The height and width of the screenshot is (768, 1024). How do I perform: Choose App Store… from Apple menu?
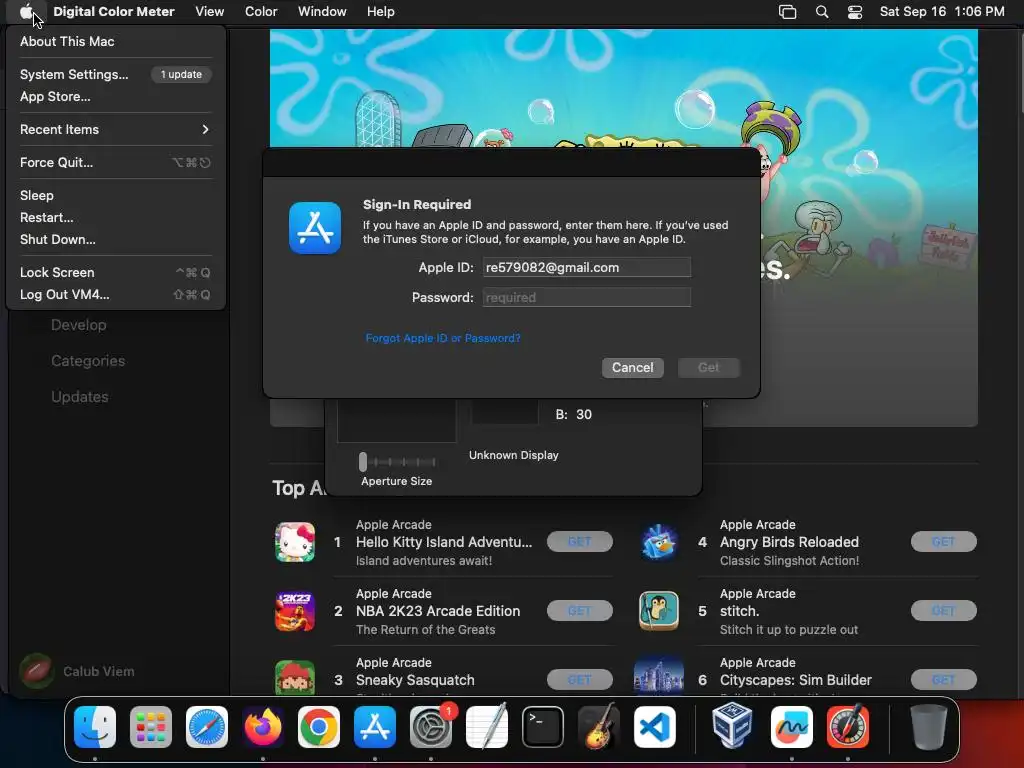tap(115, 97)
